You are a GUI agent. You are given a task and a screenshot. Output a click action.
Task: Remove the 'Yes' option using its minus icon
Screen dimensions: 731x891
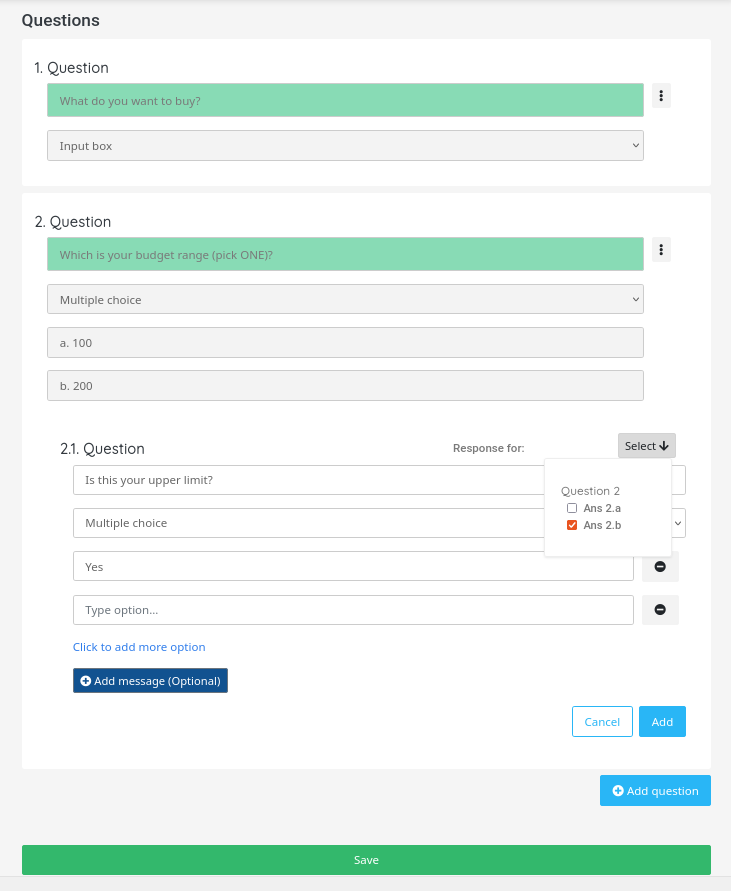[x=660, y=566]
